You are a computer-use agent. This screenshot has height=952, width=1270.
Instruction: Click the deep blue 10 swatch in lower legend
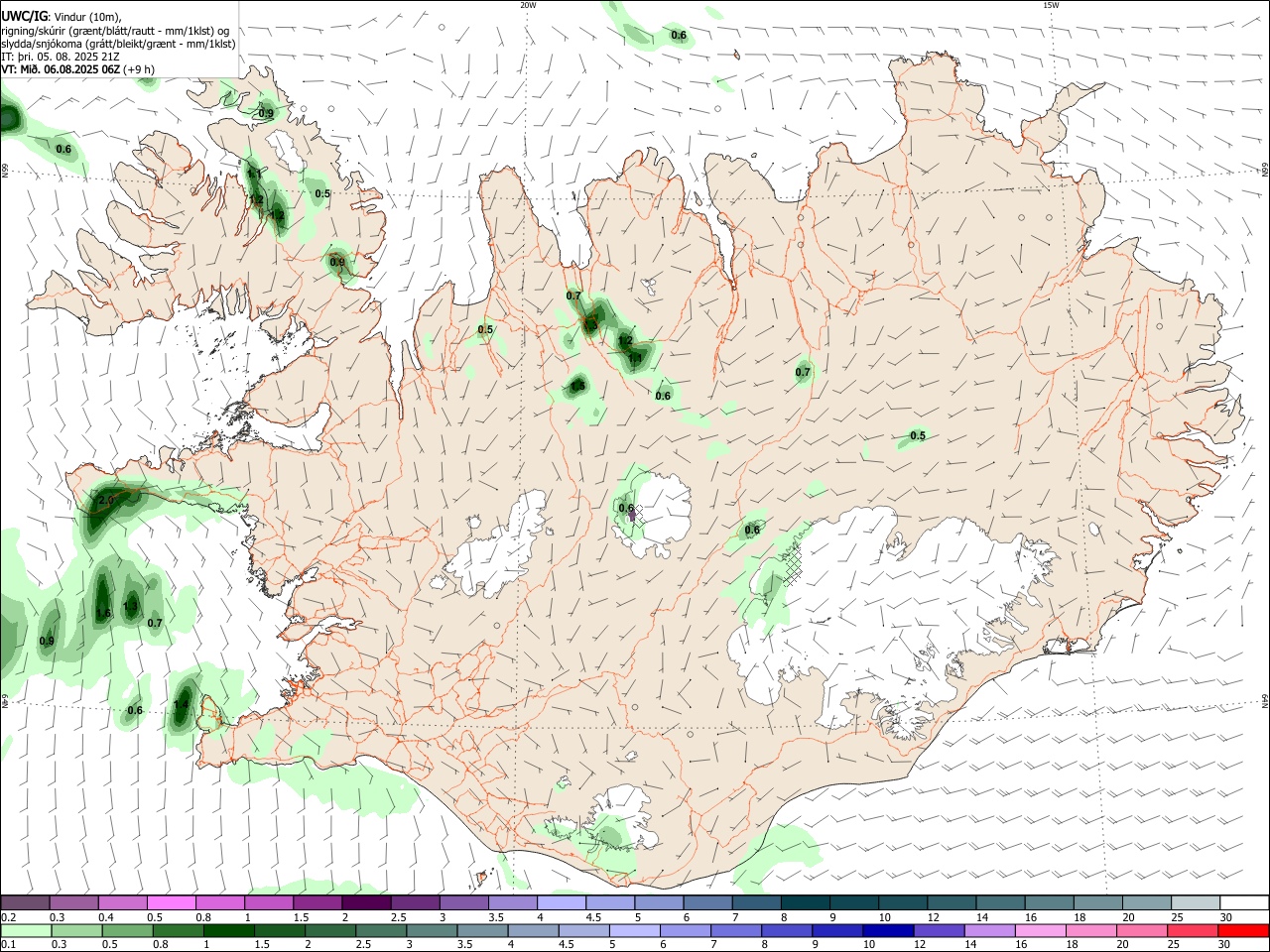pyautogui.click(x=888, y=931)
